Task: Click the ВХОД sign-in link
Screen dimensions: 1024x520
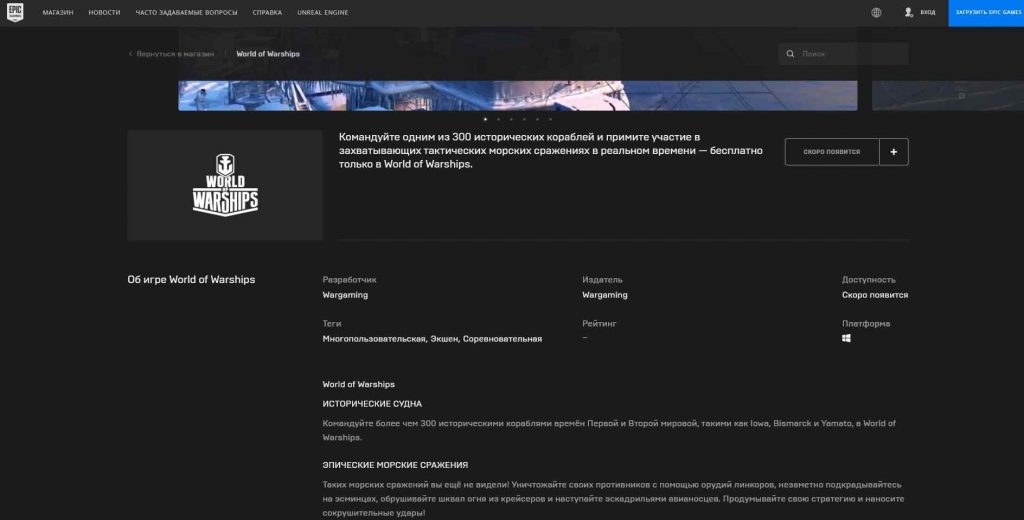Action: click(x=927, y=13)
